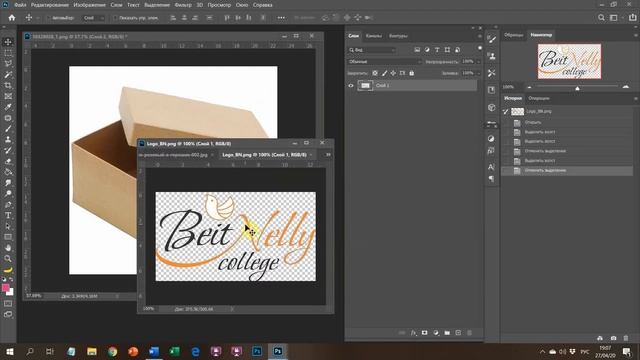Select the Lasso tool
This screenshot has height=360, width=640.
(x=8, y=64)
